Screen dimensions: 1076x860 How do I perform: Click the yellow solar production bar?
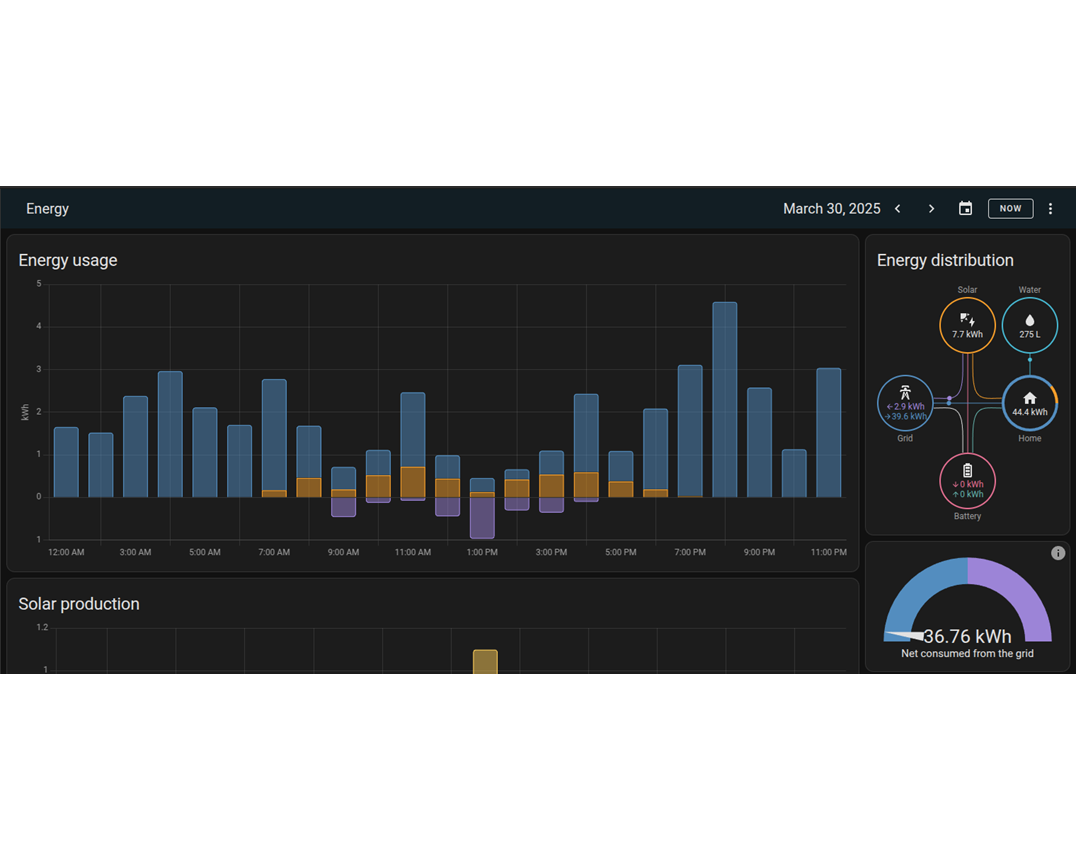[x=485, y=662]
